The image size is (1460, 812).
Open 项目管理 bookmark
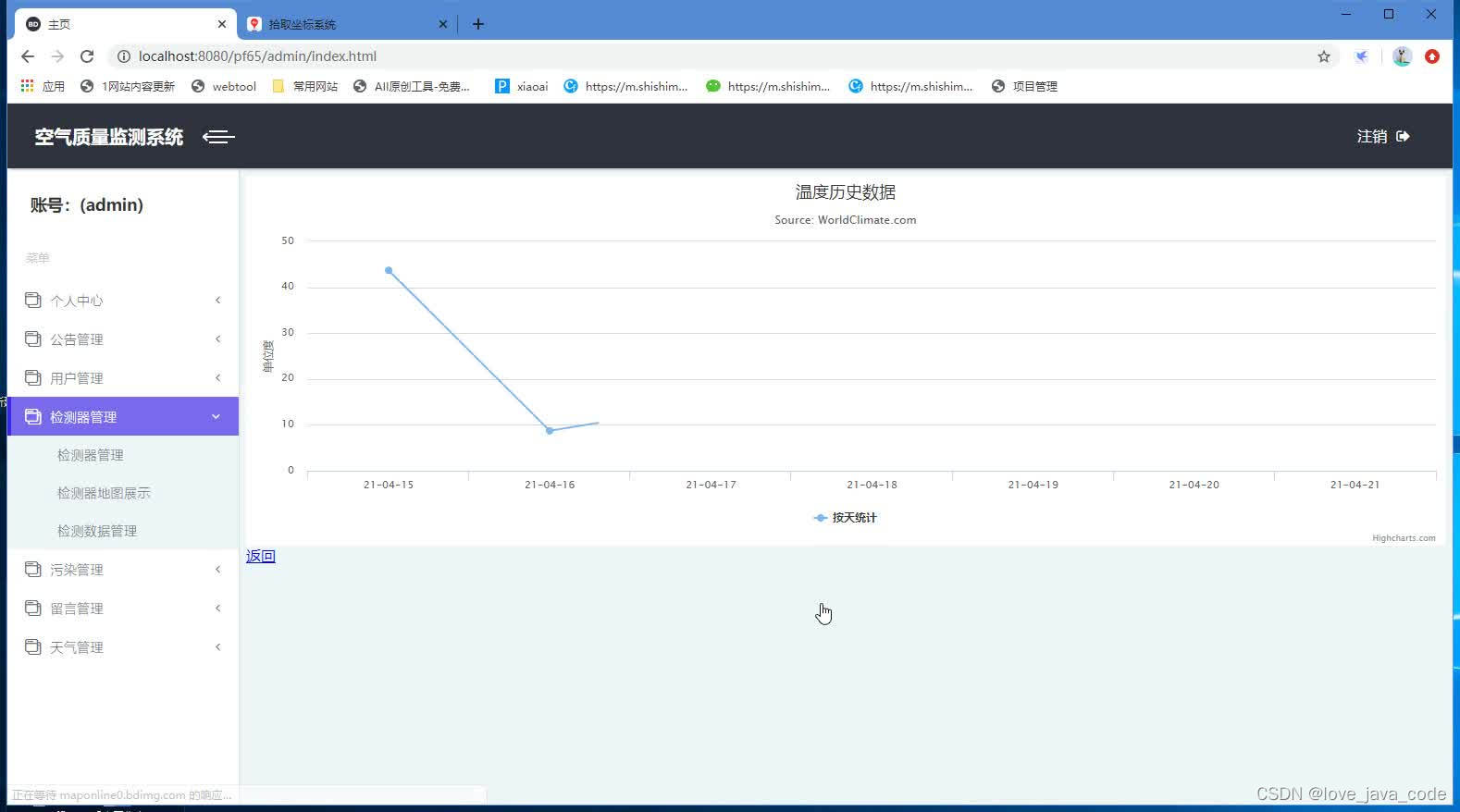[x=1024, y=86]
